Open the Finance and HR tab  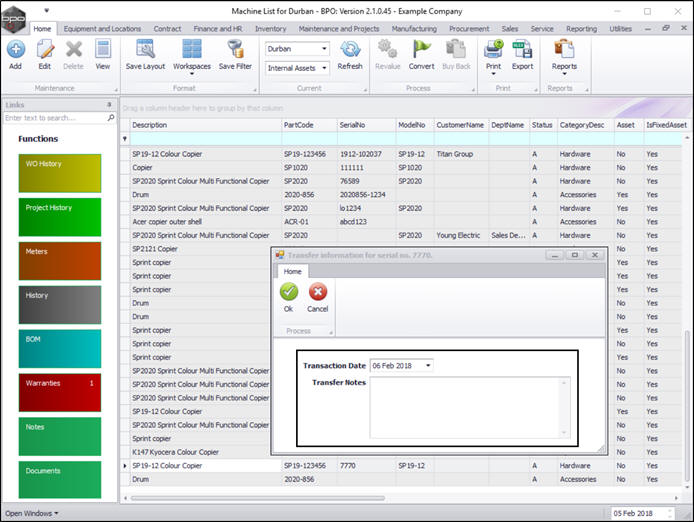pyautogui.click(x=218, y=29)
